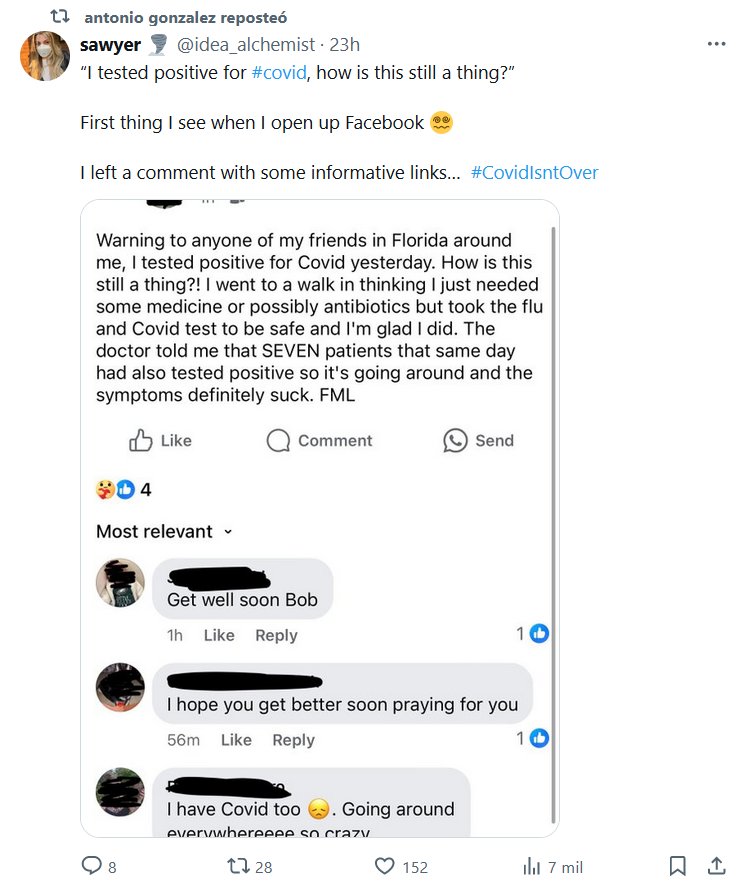
Task: Open sawyer's profile avatar
Action: pos(45,56)
